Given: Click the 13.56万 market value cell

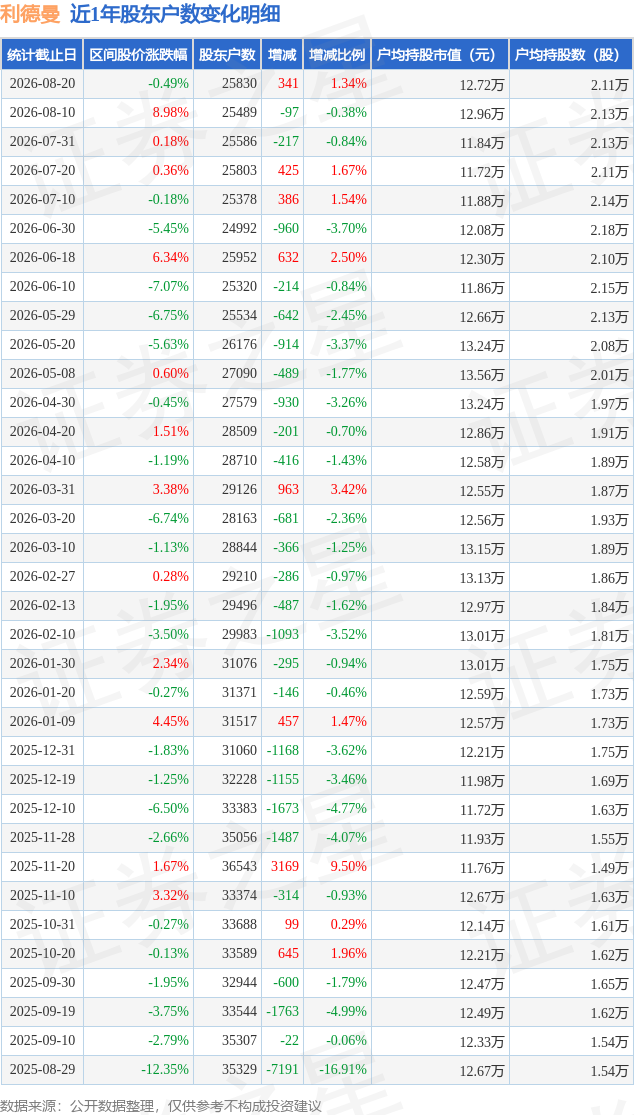Looking at the screenshot, I should click(440, 373).
